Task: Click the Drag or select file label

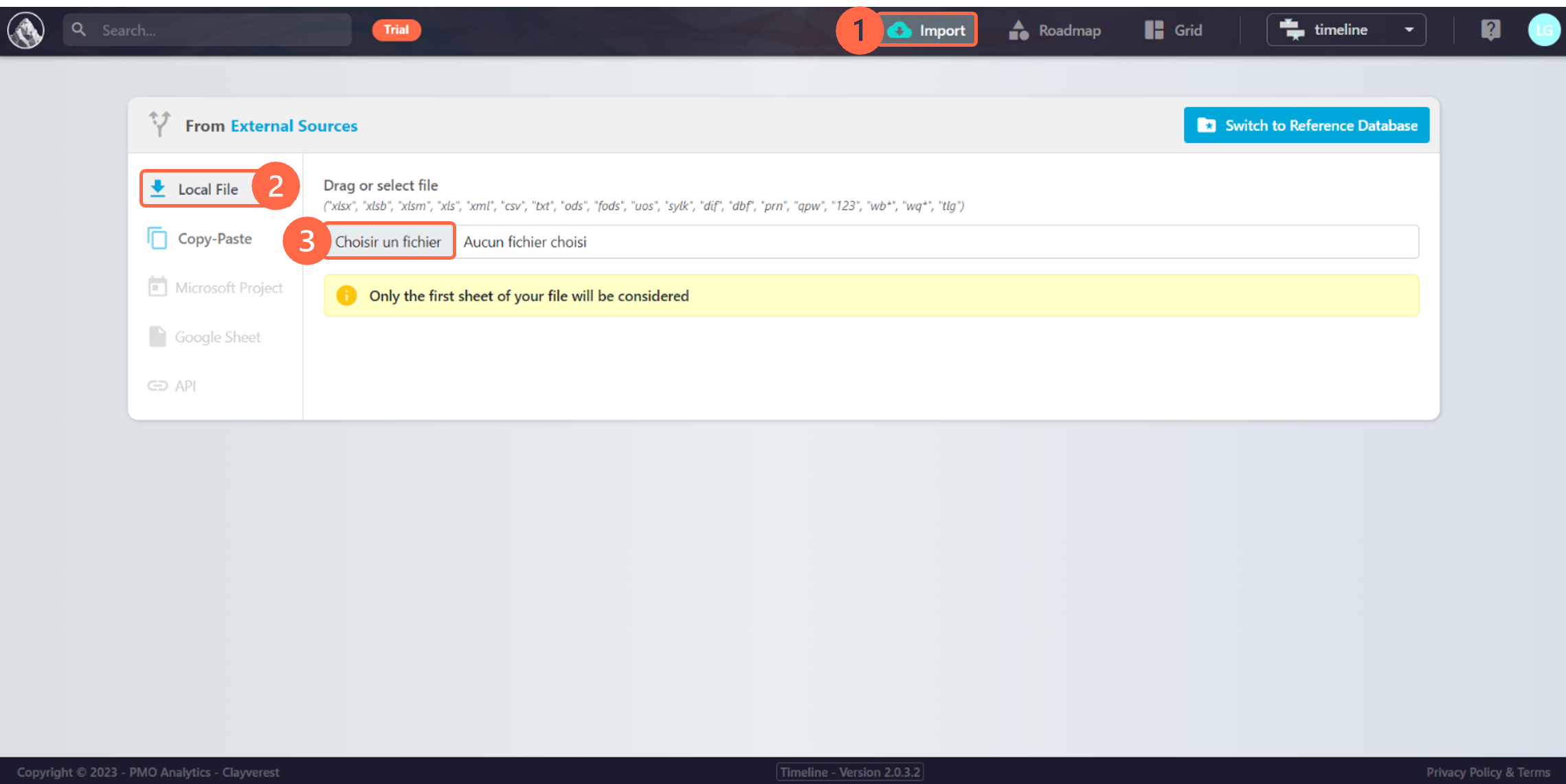Action: 381,185
